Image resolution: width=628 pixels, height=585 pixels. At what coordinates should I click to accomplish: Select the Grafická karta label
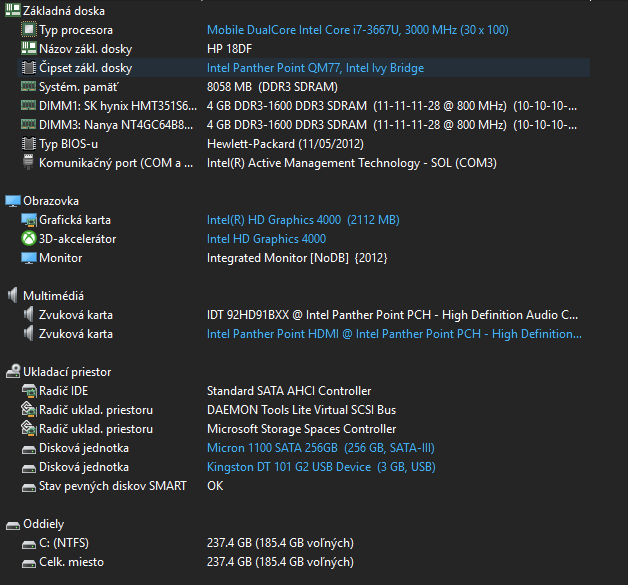click(74, 220)
